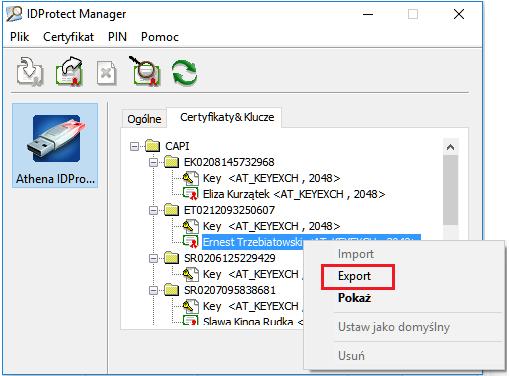Click key icon under EK0208145732968
The height and width of the screenshot is (376, 509).
click(191, 178)
